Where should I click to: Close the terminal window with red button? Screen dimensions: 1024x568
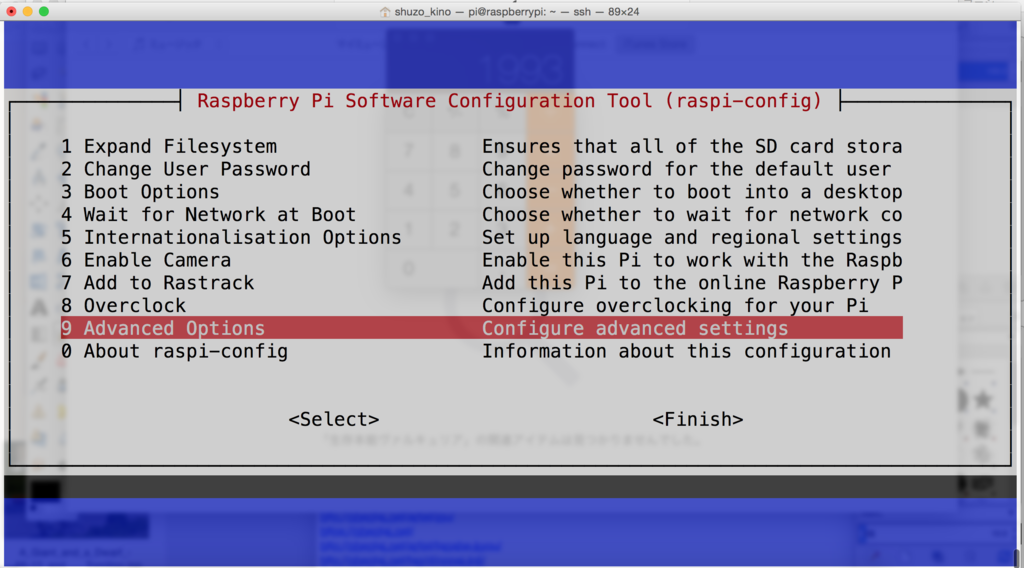(x=11, y=11)
